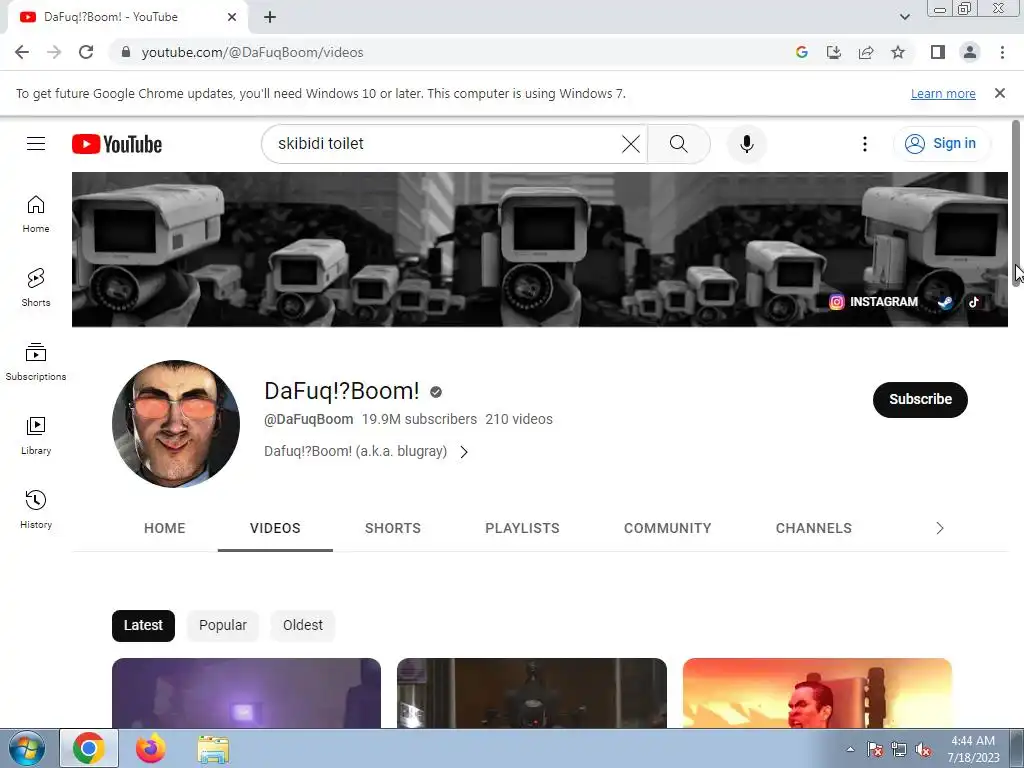The height and width of the screenshot is (768, 1024).
Task: Open the Chrome three-dot menu
Action: click(x=1002, y=52)
